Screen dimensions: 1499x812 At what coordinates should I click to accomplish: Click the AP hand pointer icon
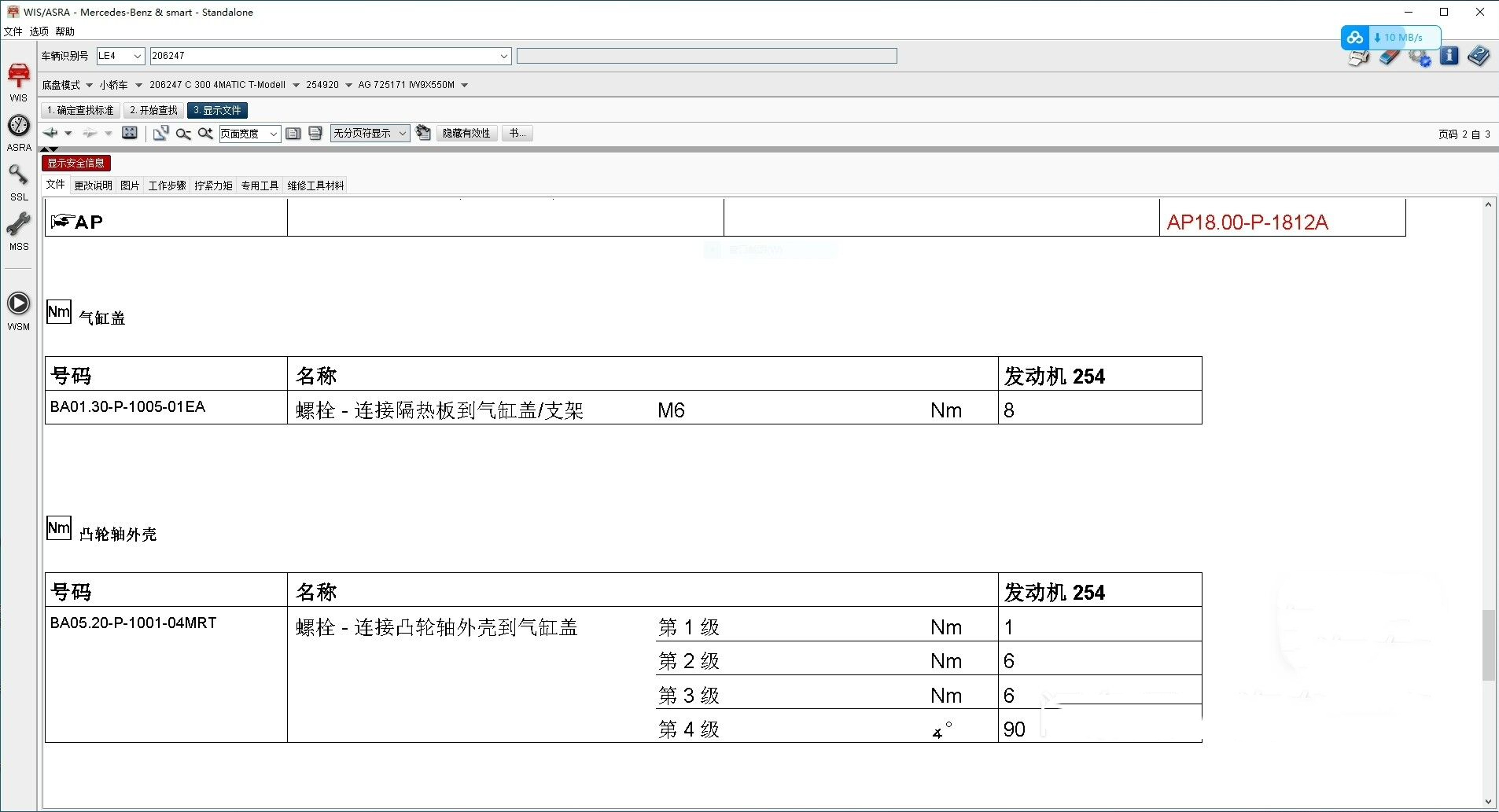tap(63, 222)
